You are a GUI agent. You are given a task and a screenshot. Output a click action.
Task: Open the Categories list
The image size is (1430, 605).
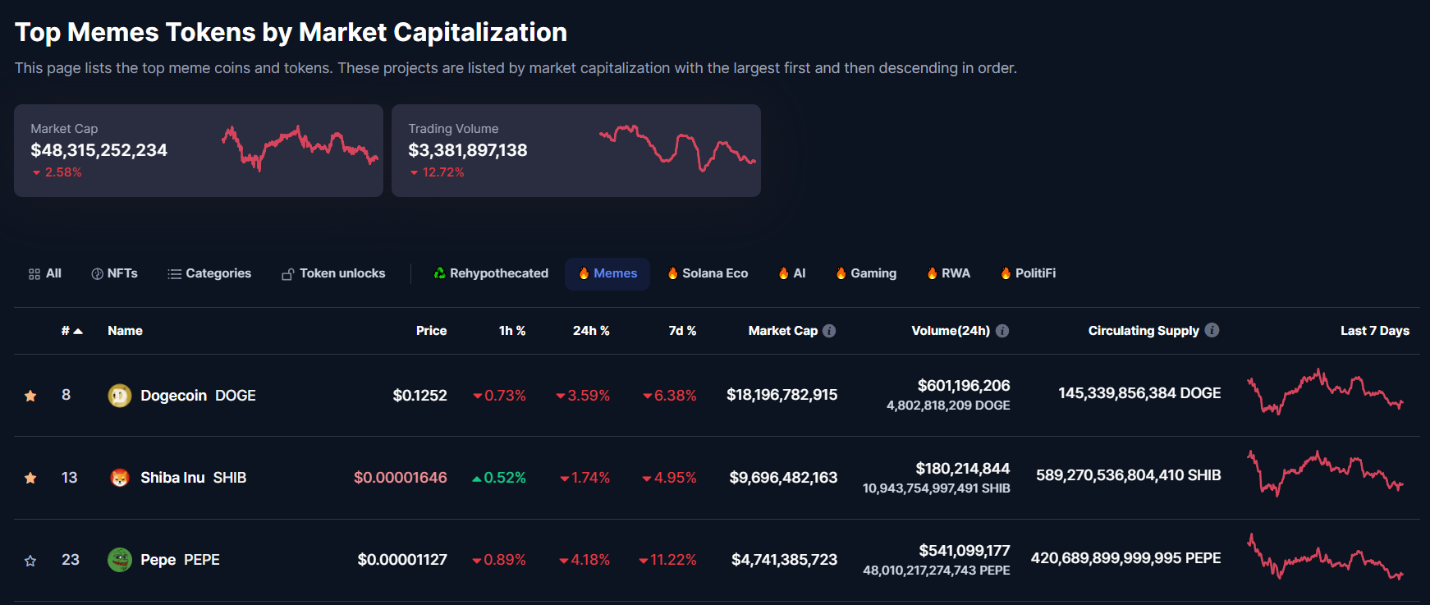click(209, 273)
